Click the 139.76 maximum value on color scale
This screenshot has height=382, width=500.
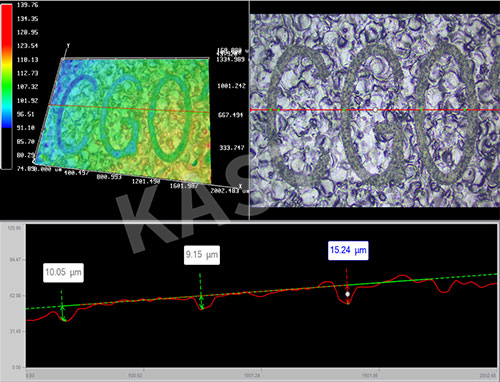click(27, 5)
